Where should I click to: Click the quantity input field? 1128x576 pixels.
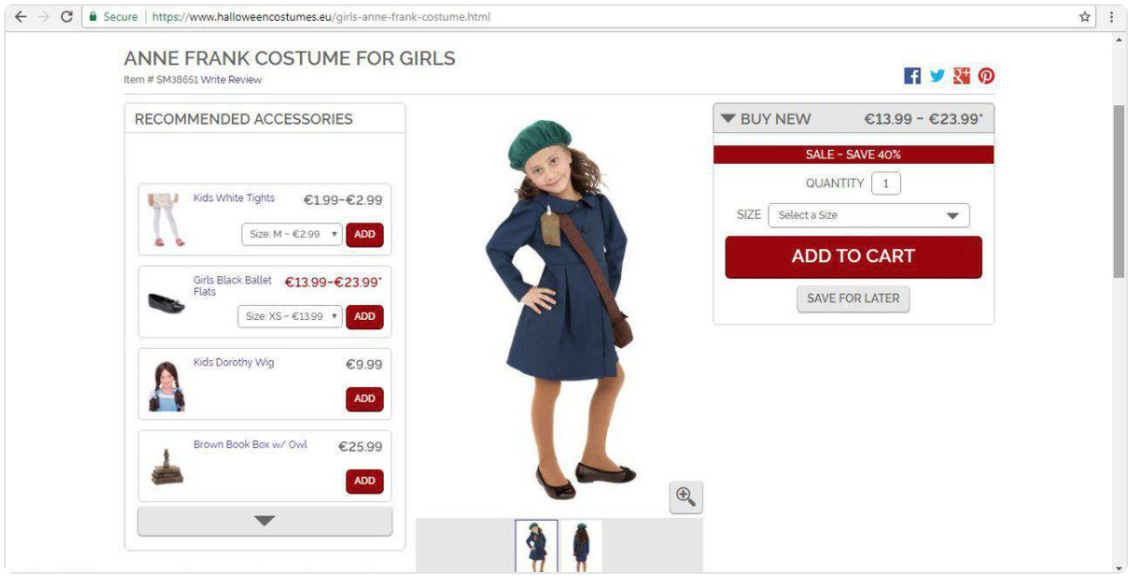point(885,183)
